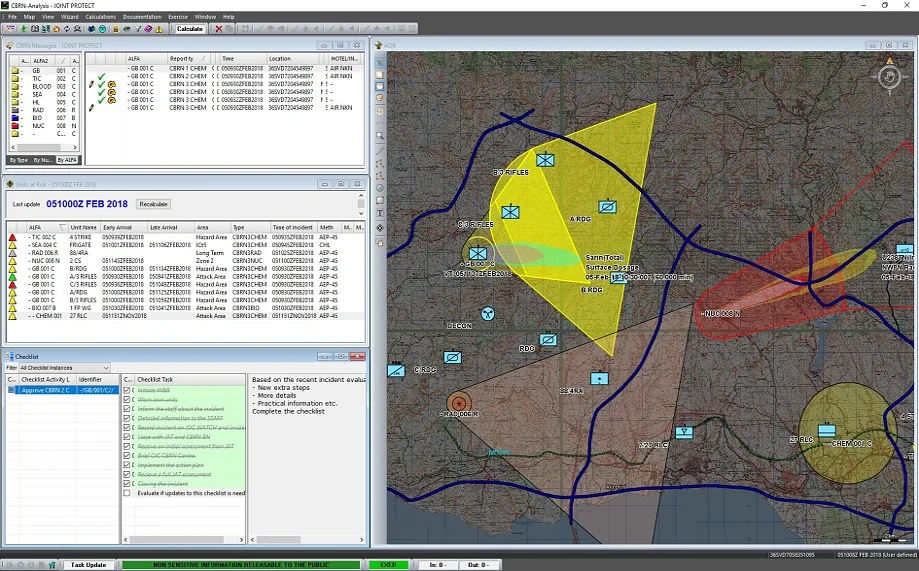Image resolution: width=919 pixels, height=571 pixels.
Task: Uncheck 'Inform the staff about the incident' task
Action: [127, 409]
